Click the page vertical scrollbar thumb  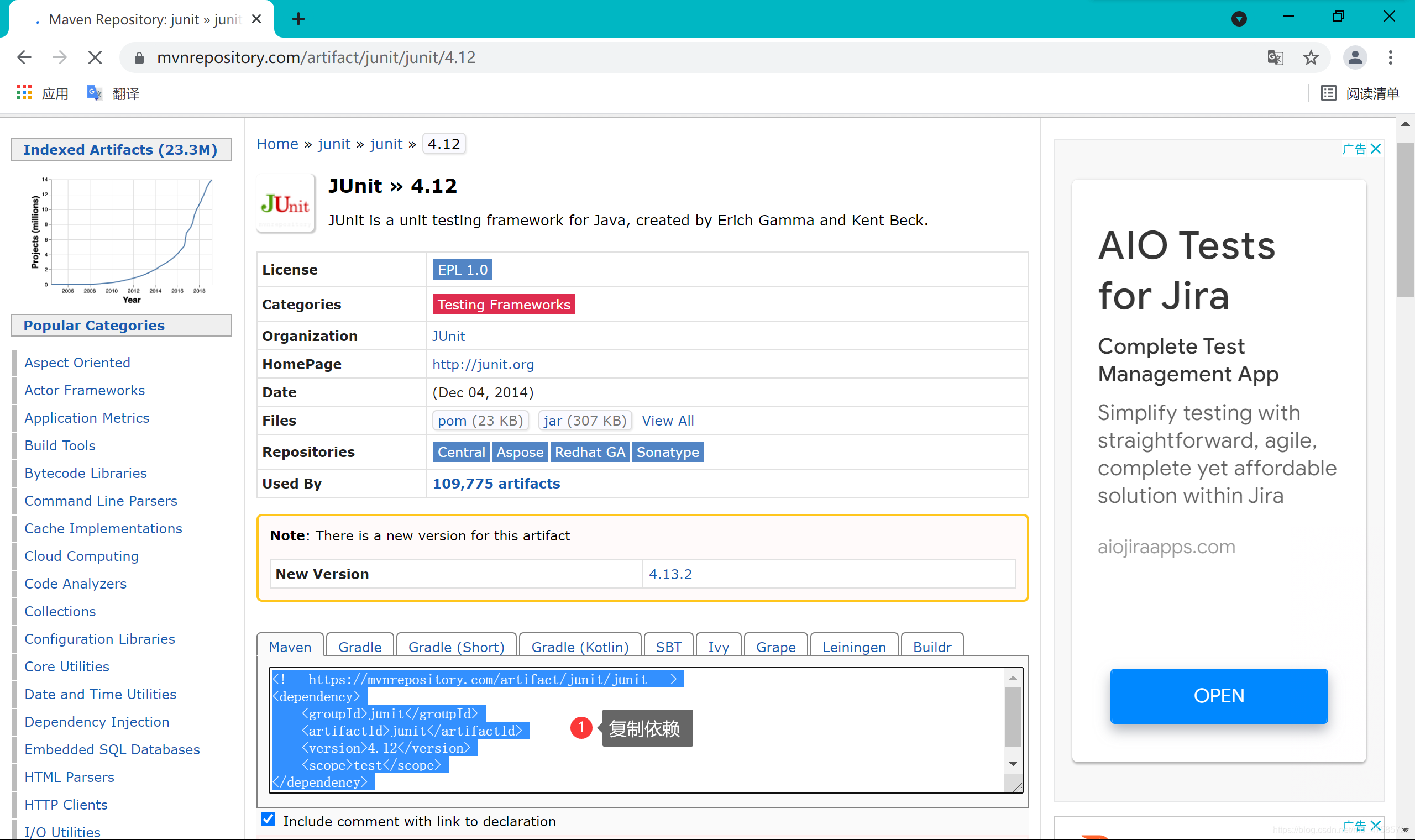[1406, 219]
